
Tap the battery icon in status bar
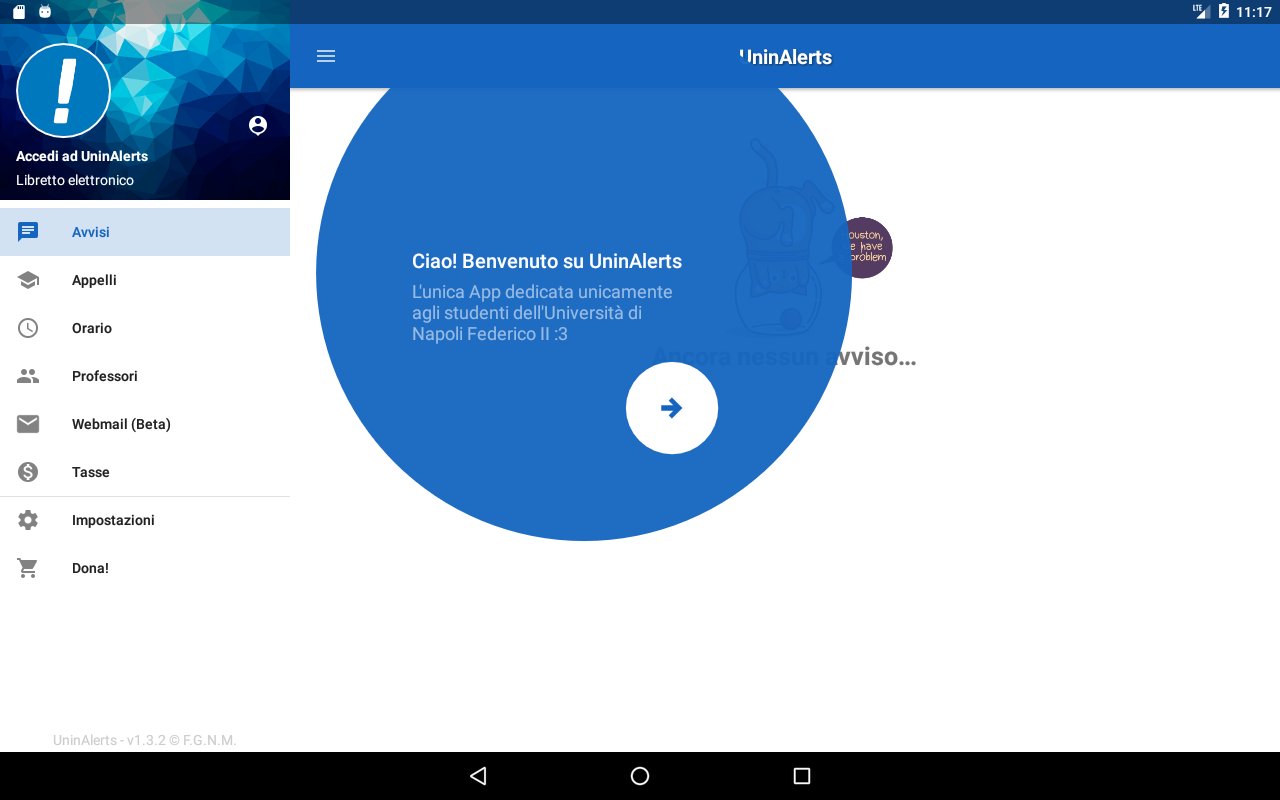(1224, 12)
